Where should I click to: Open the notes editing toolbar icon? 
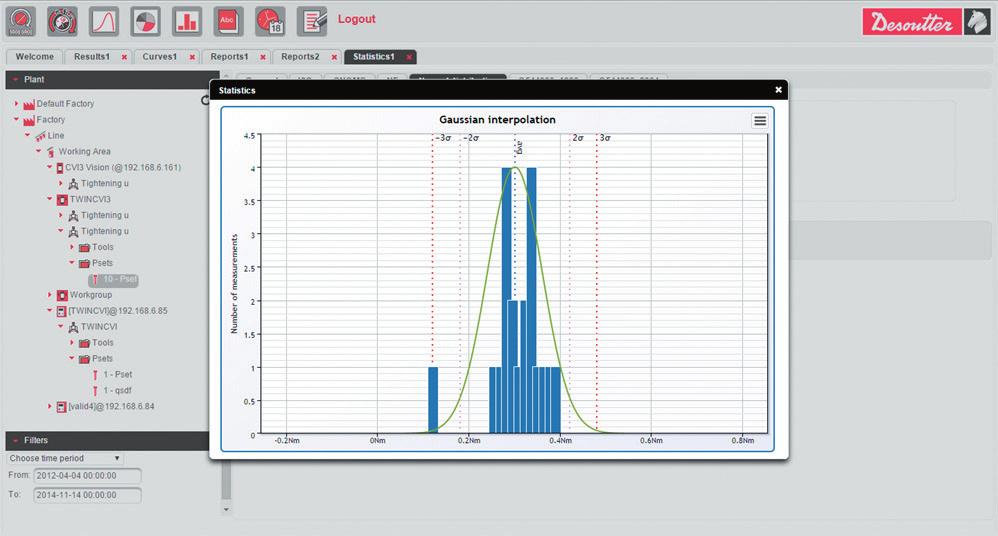coord(312,22)
